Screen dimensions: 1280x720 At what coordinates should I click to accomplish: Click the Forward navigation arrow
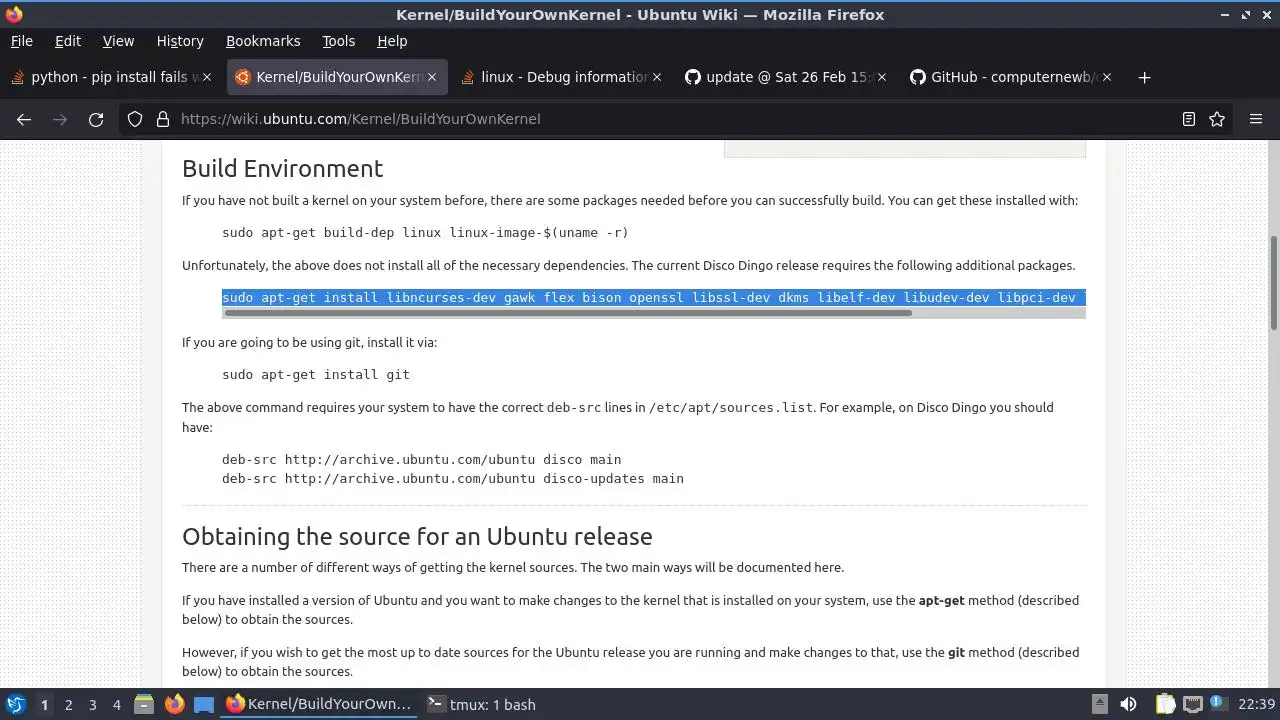[60, 119]
